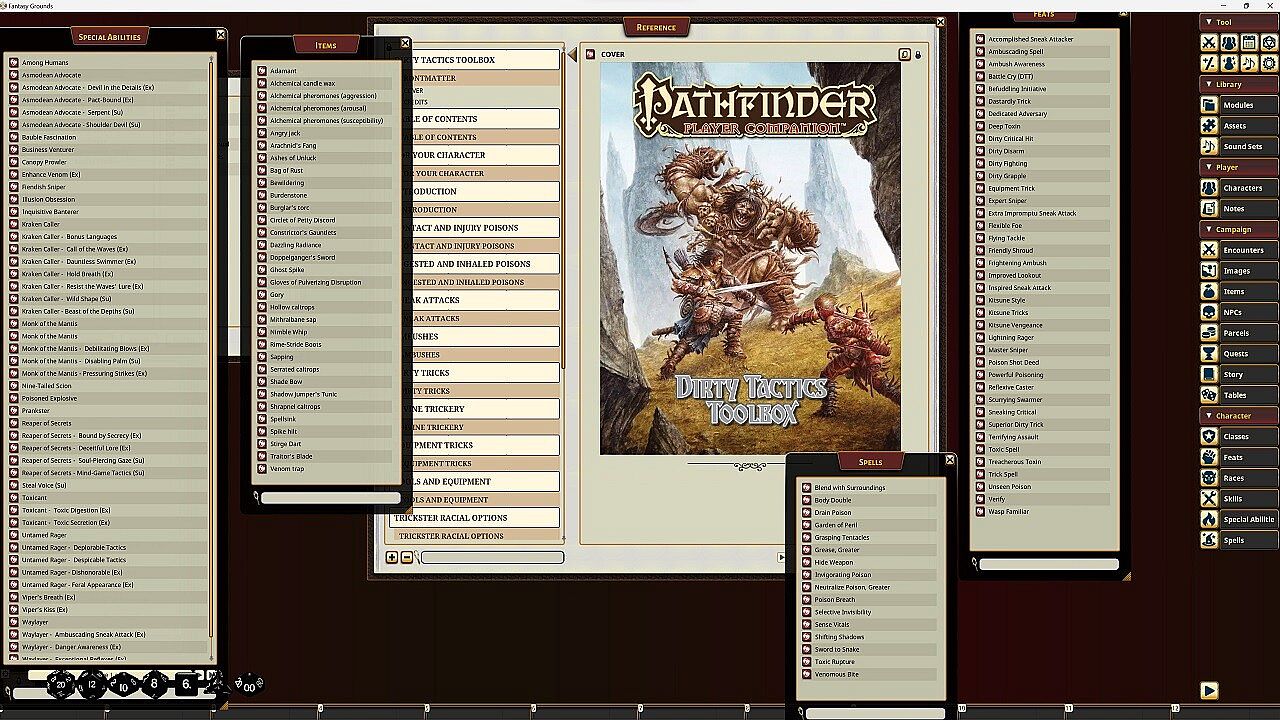
Task: Pick the d20 die at the bottom
Action: 61,685
